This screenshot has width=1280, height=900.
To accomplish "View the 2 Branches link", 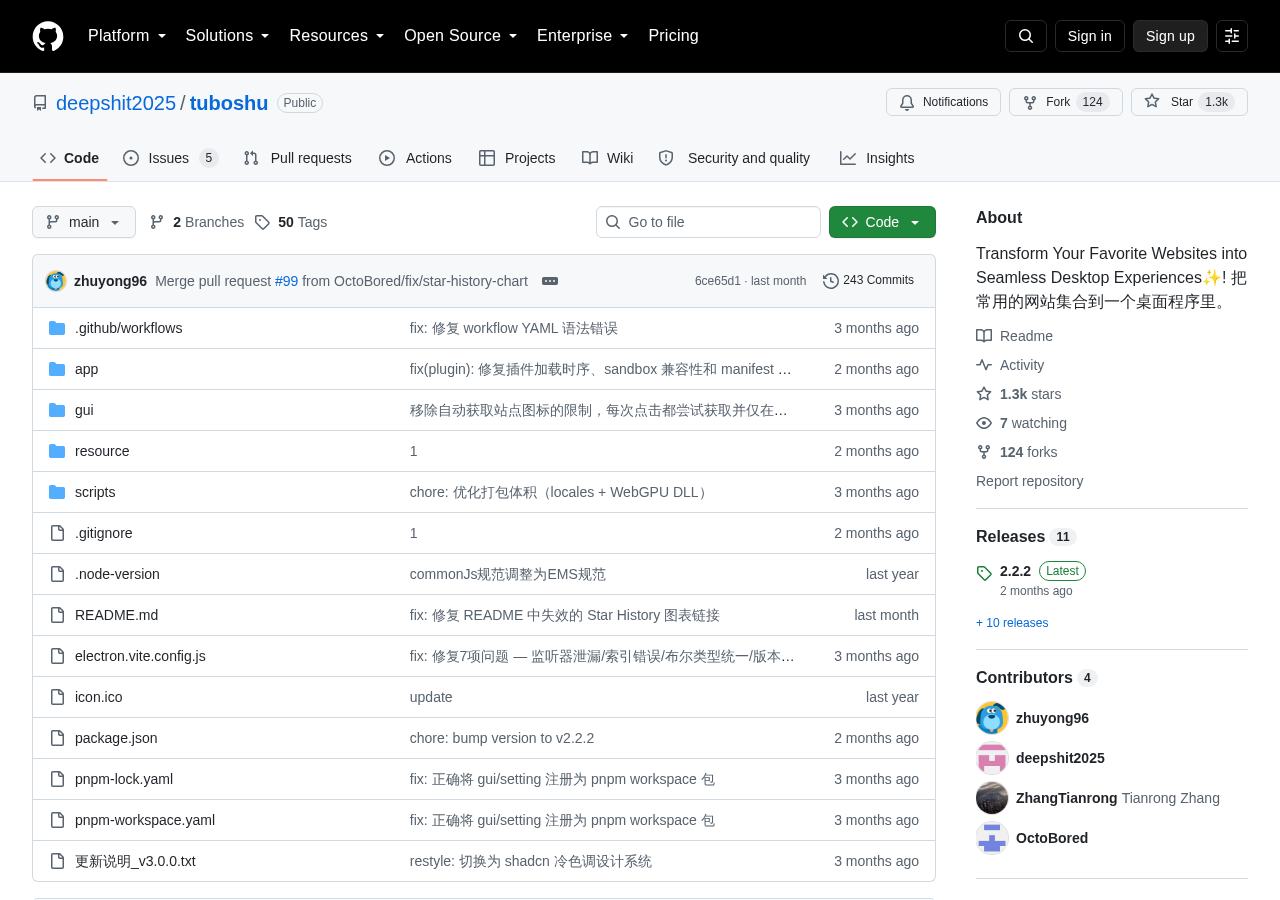I will tap(197, 222).
